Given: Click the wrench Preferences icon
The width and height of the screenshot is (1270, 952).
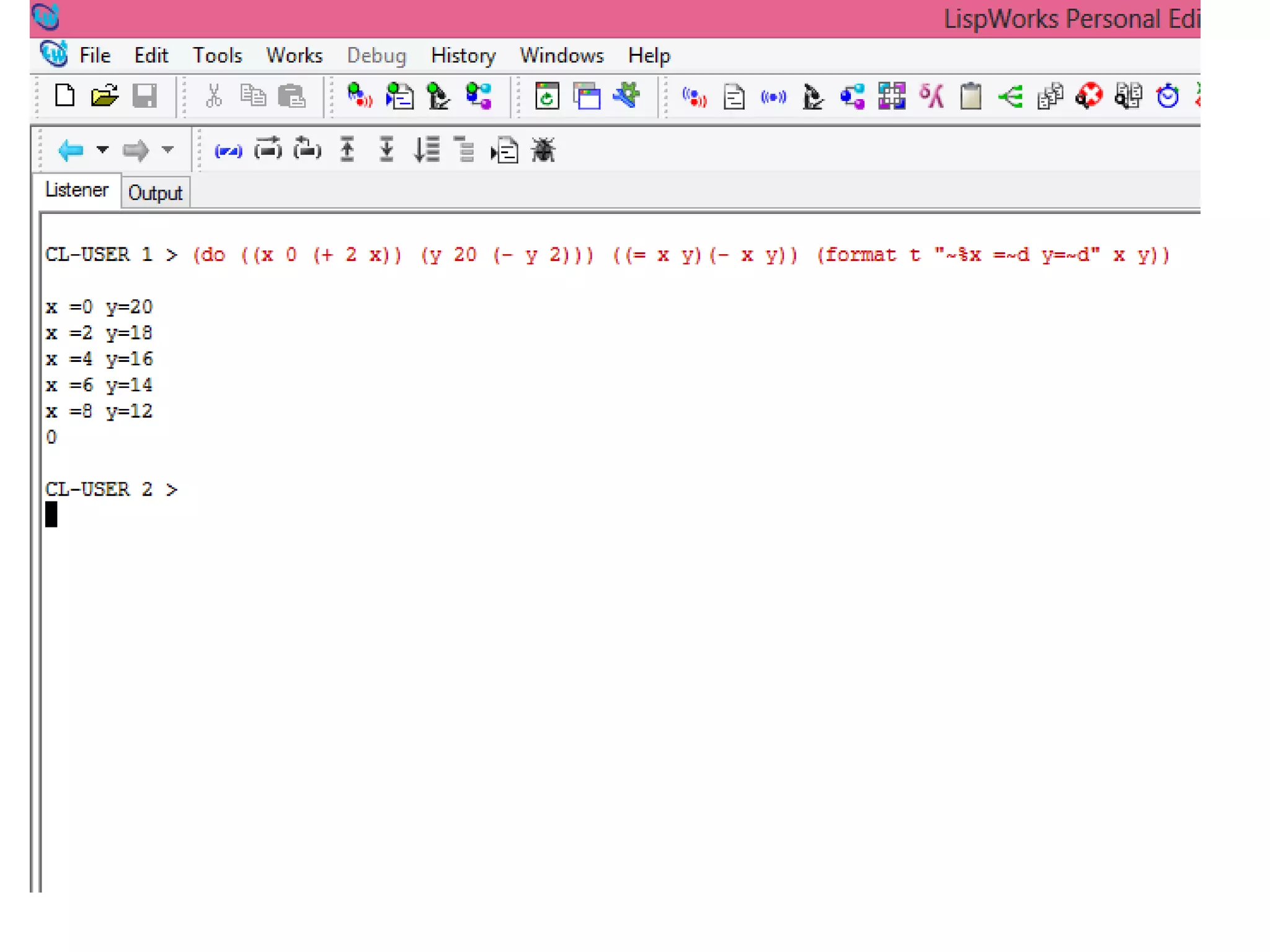Looking at the screenshot, I should point(627,96).
